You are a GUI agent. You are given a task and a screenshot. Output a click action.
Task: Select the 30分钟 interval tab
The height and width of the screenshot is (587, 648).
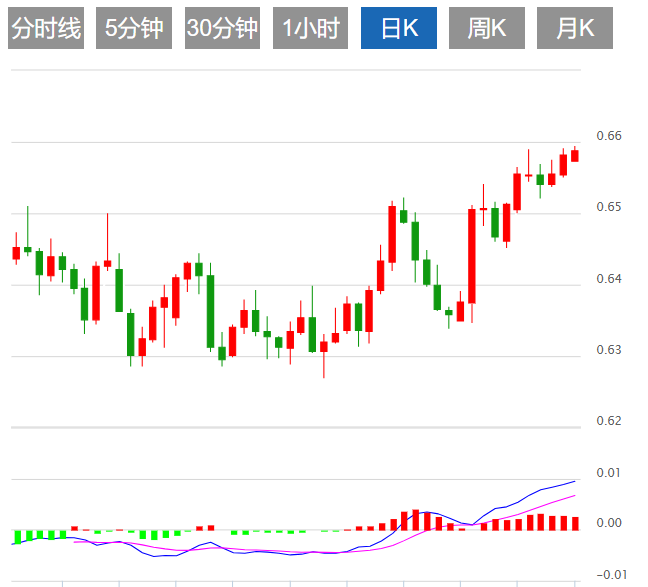(222, 28)
